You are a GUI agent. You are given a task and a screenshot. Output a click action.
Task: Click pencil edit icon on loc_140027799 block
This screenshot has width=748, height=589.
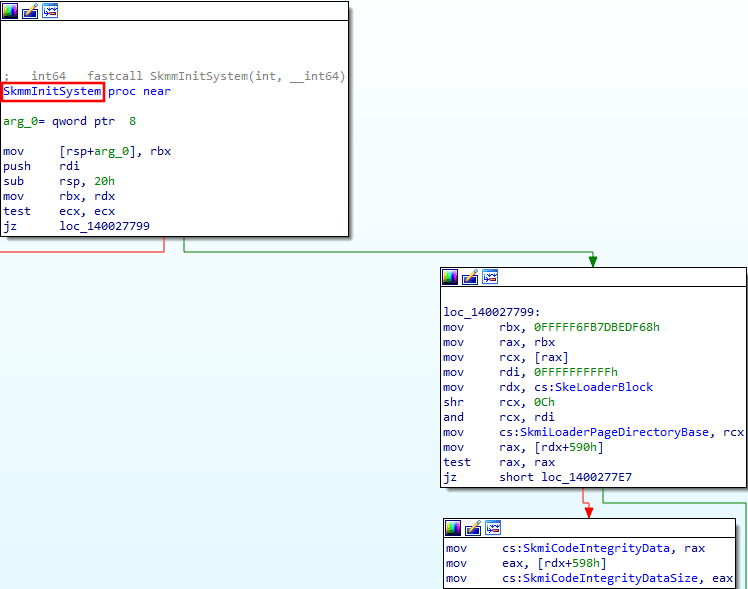point(470,277)
